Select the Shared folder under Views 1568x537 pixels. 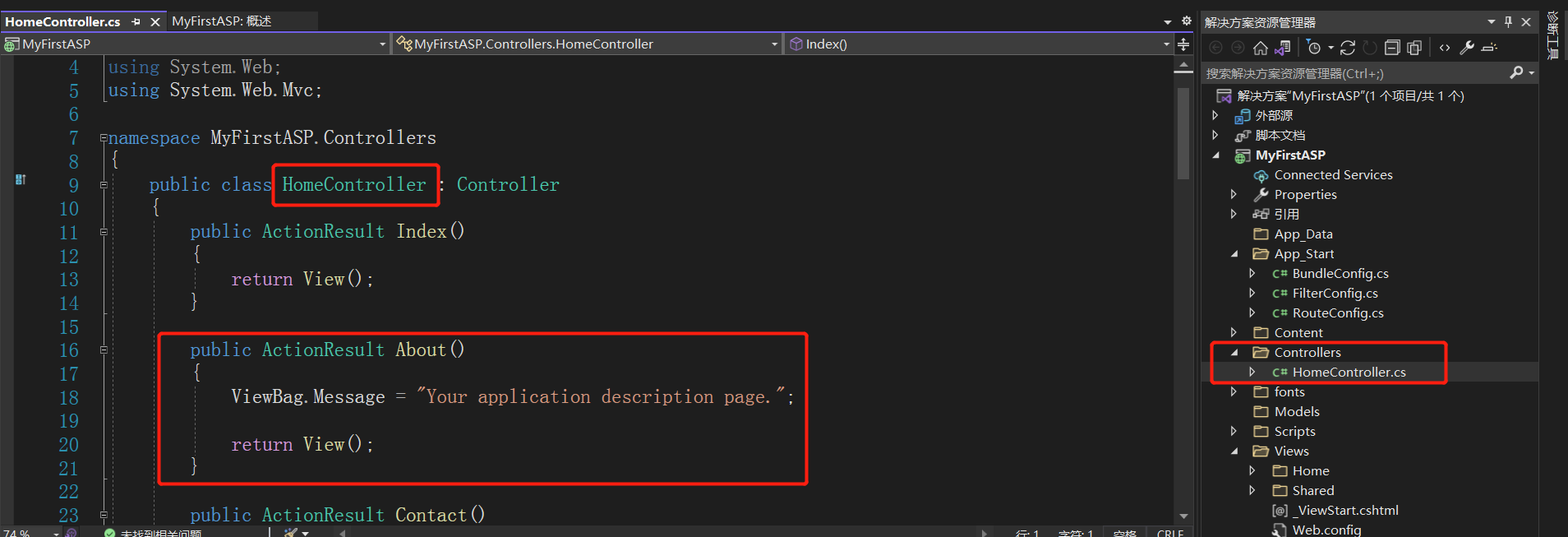pos(1313,491)
